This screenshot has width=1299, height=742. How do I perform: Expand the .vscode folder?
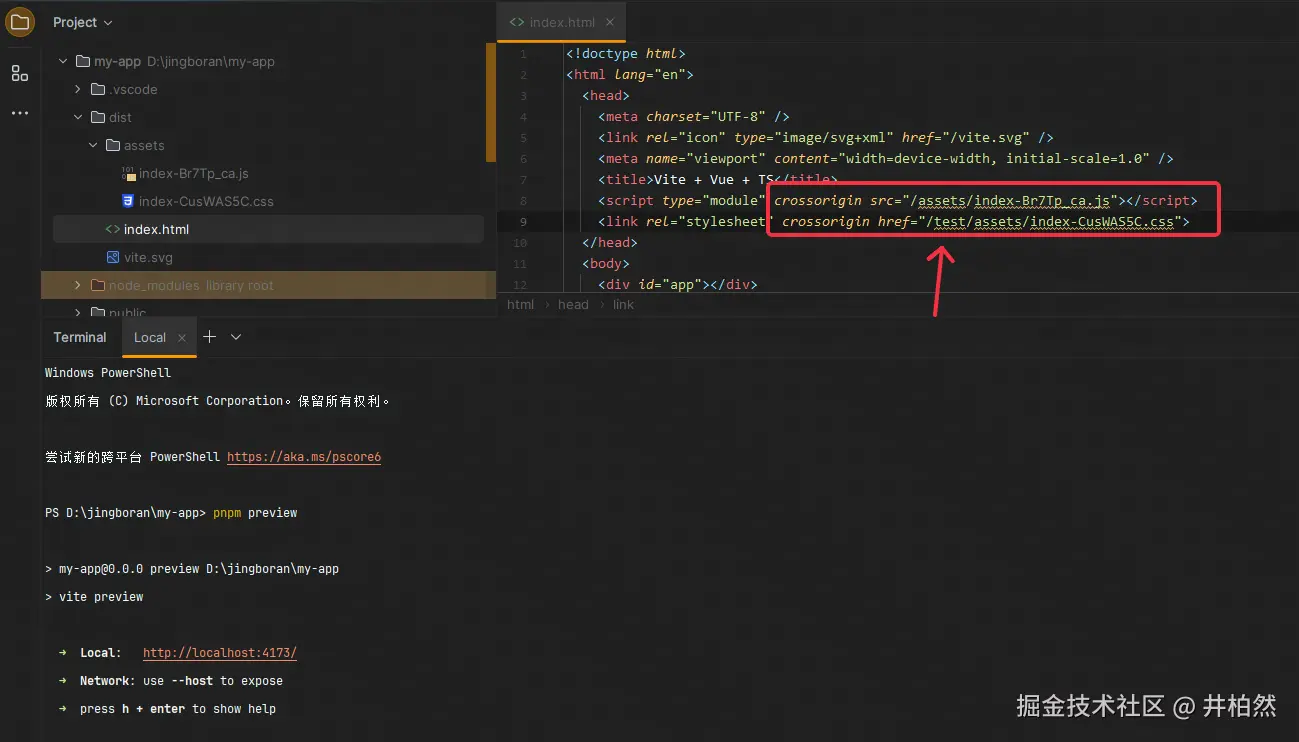[78, 89]
